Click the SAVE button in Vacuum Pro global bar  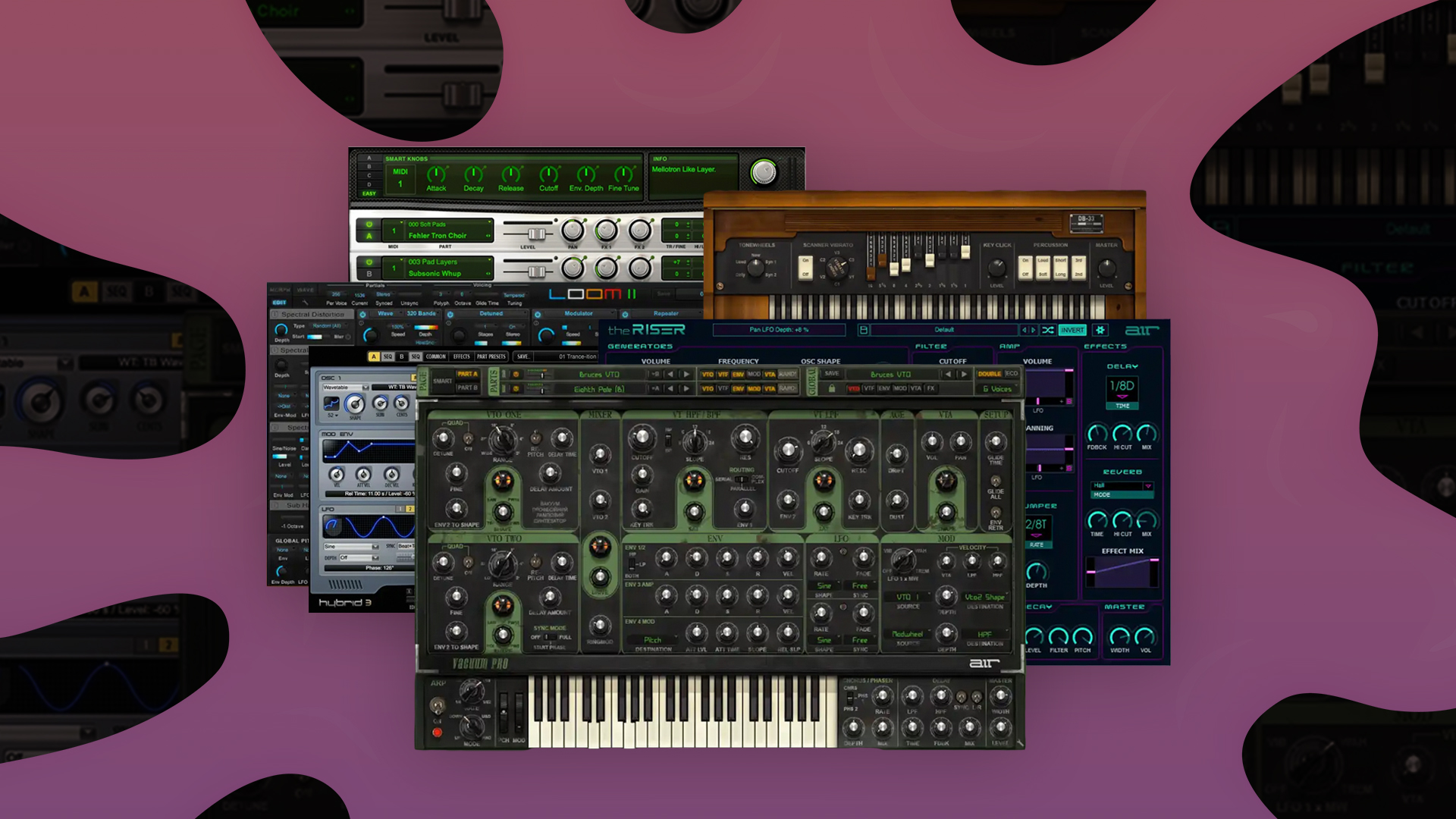click(832, 374)
